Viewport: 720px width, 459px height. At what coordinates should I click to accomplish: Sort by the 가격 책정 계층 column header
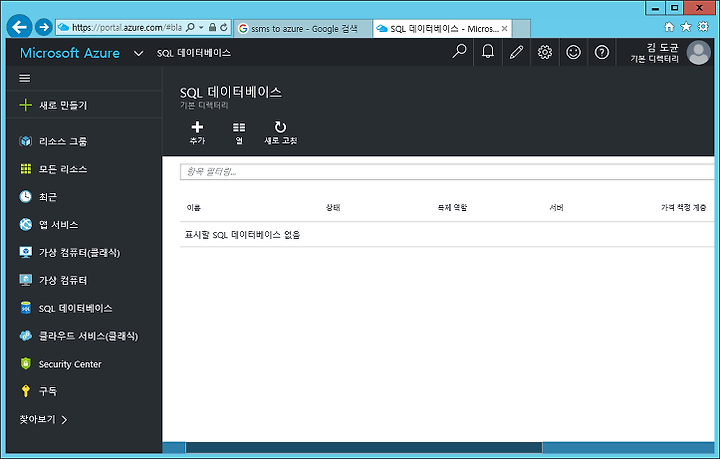683,207
